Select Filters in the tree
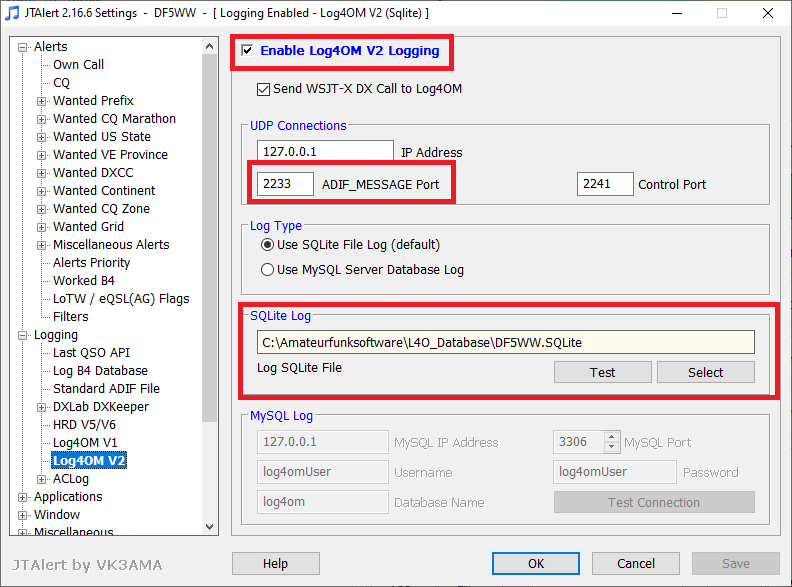 pyautogui.click(x=71, y=317)
